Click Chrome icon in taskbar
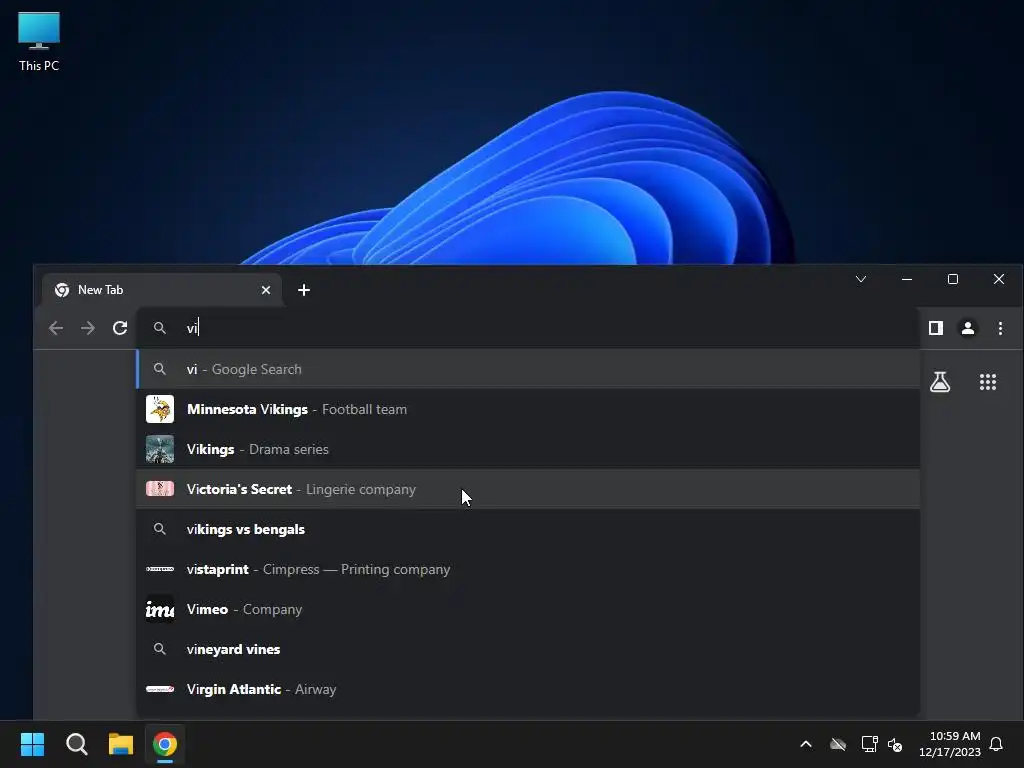The image size is (1024, 768). click(x=165, y=744)
